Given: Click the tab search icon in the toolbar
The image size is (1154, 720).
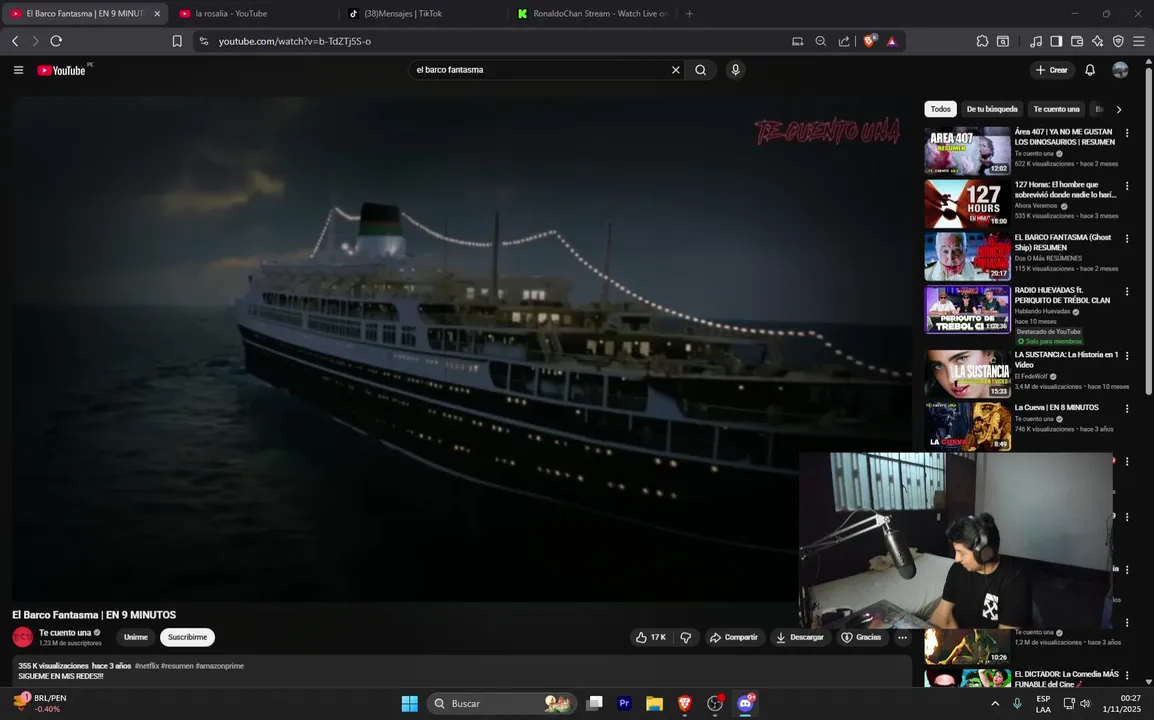Looking at the screenshot, I should (1002, 41).
